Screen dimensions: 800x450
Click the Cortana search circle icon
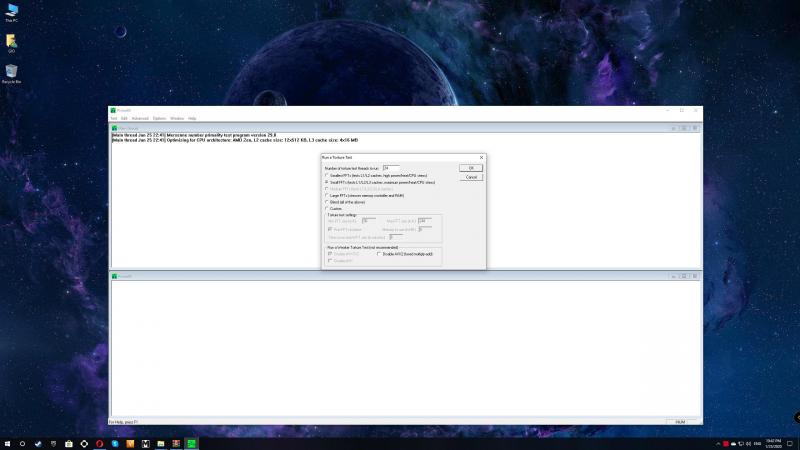[x=24, y=442]
